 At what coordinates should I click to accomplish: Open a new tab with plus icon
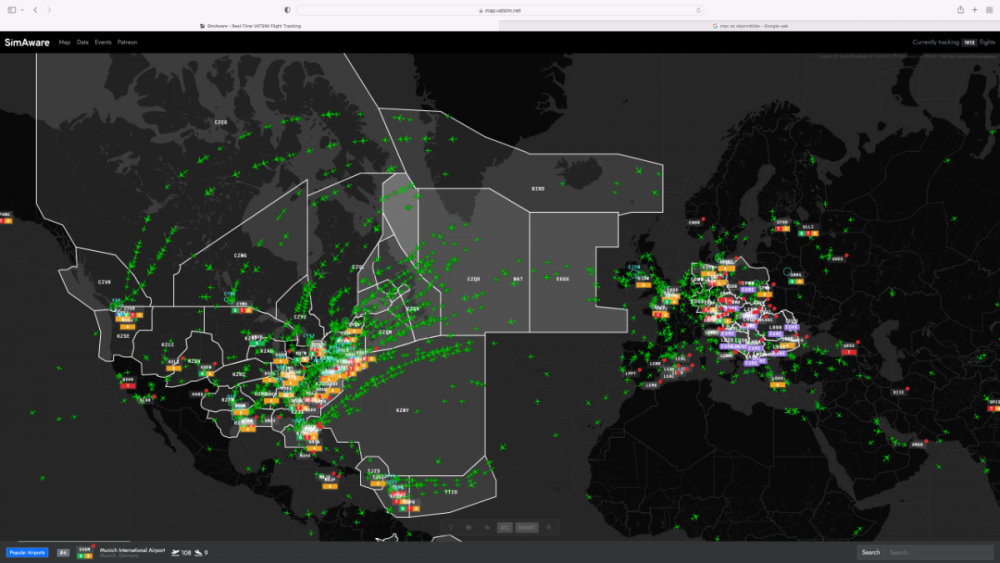point(975,10)
